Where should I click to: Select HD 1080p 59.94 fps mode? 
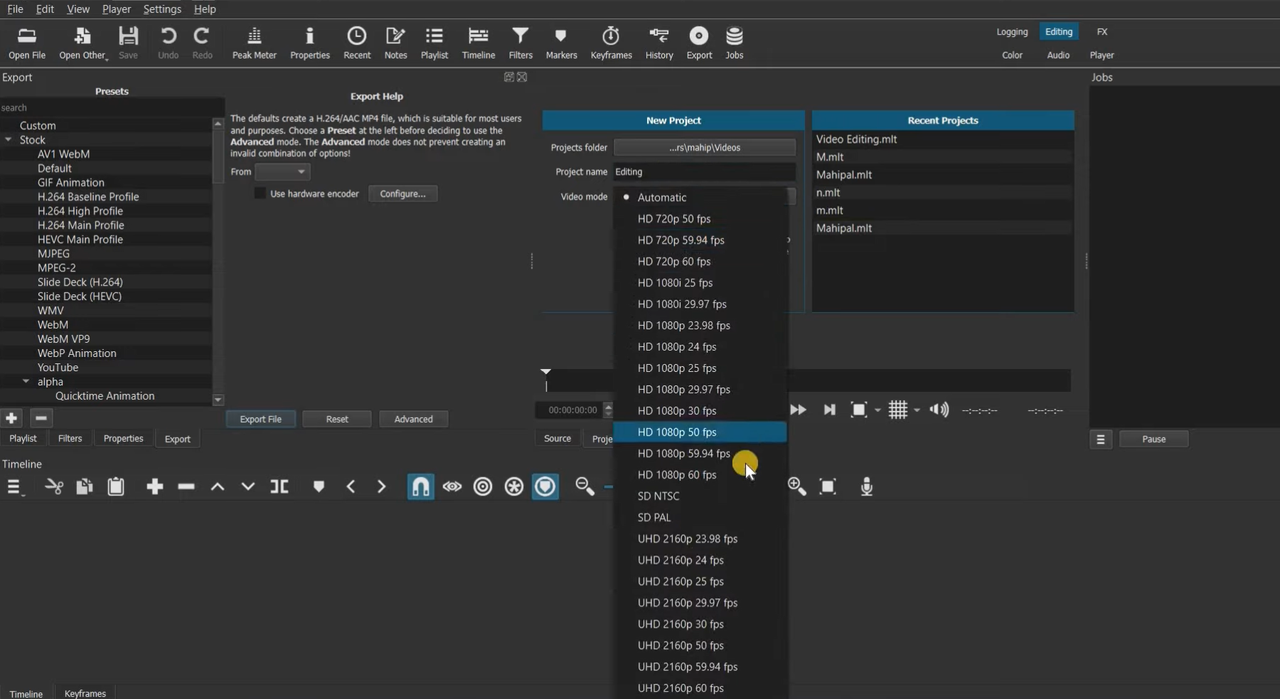click(699, 453)
